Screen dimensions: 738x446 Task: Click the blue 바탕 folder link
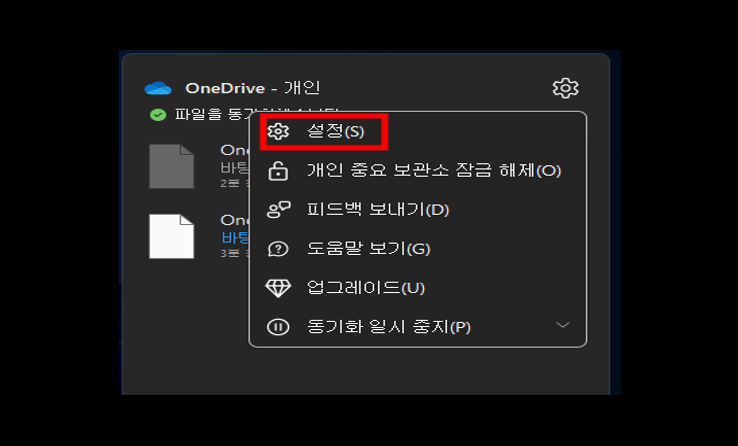click(235, 237)
